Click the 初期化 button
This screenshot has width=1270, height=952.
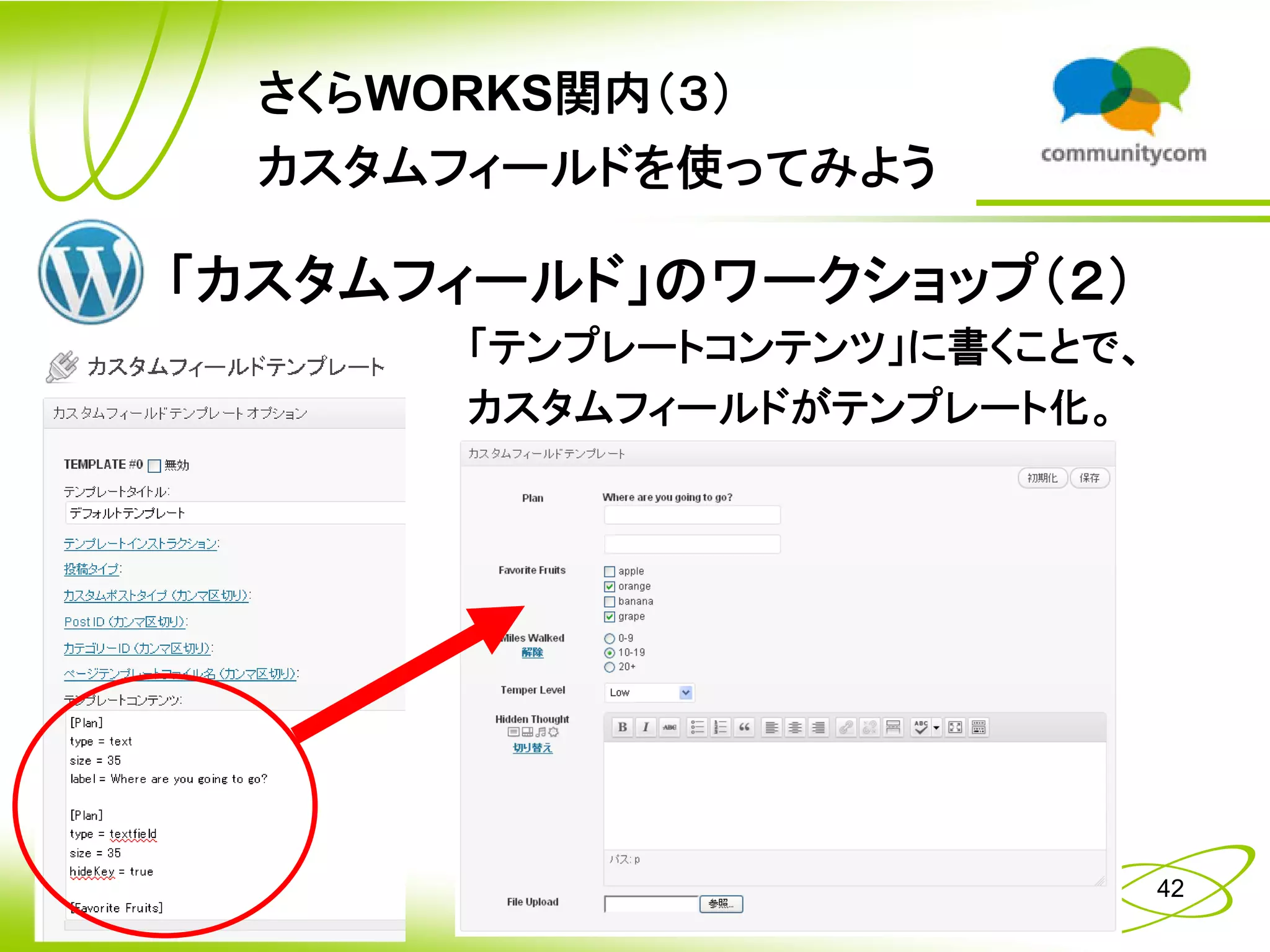tap(1042, 478)
